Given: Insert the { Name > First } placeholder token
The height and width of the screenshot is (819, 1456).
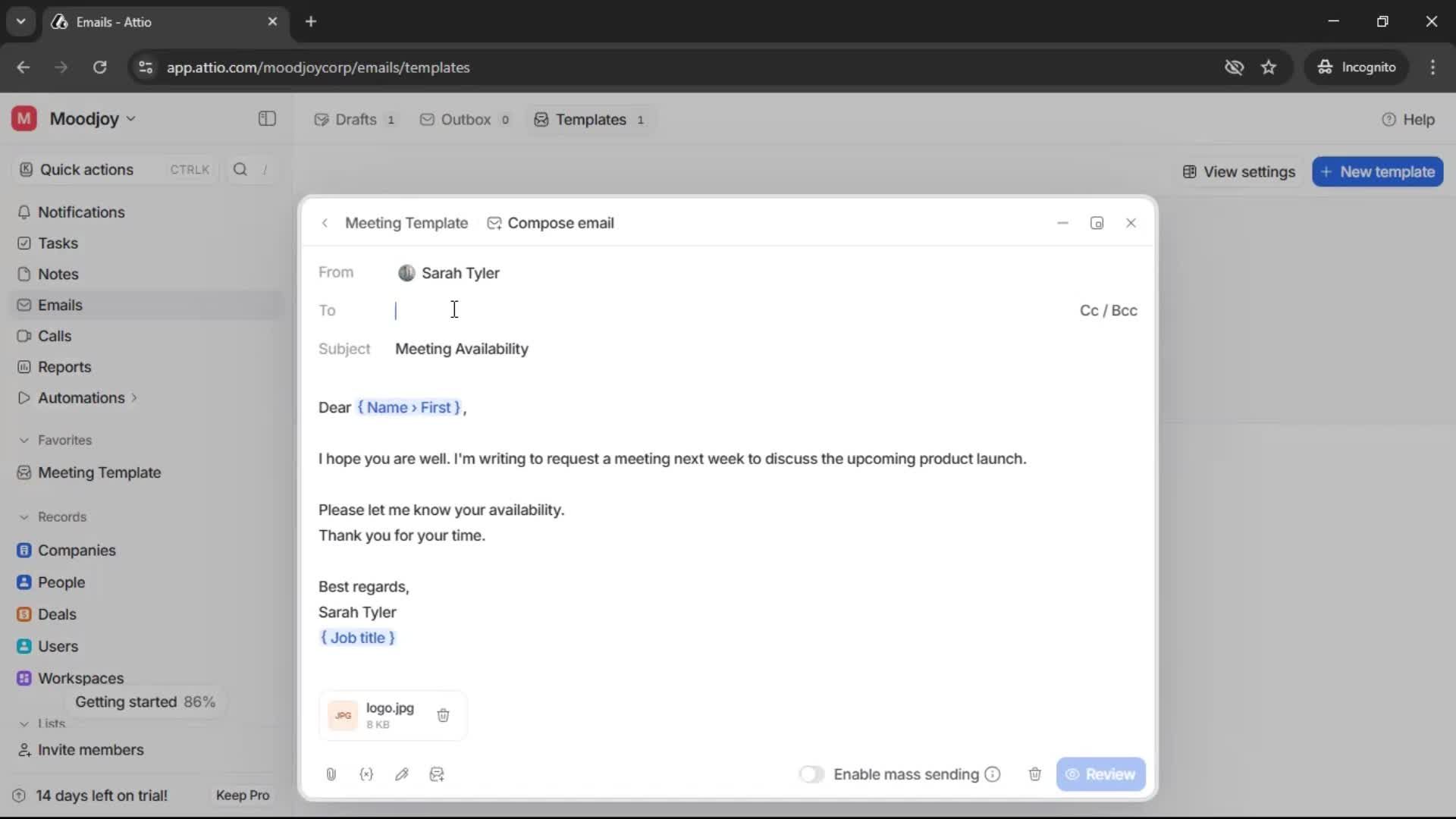Looking at the screenshot, I should [410, 407].
